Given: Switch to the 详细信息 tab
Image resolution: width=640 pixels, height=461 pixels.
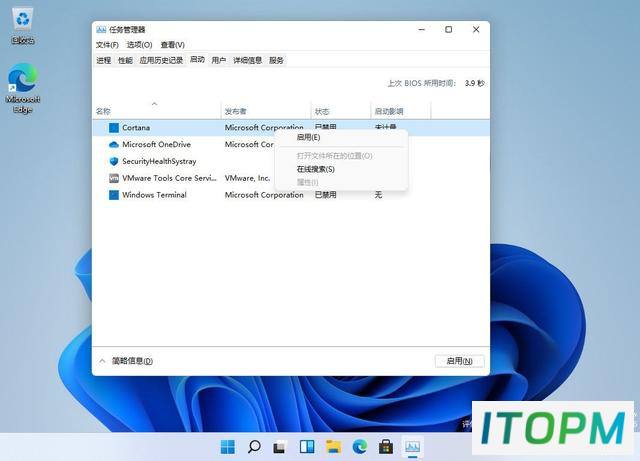Looking at the screenshot, I should (247, 60).
